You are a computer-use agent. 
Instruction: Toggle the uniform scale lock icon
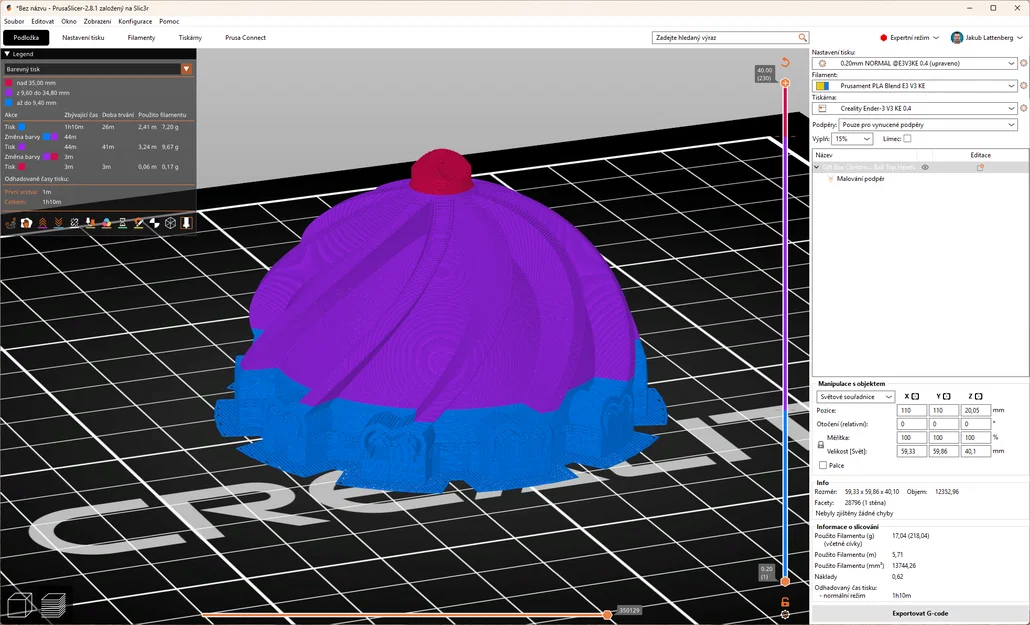(x=820, y=445)
